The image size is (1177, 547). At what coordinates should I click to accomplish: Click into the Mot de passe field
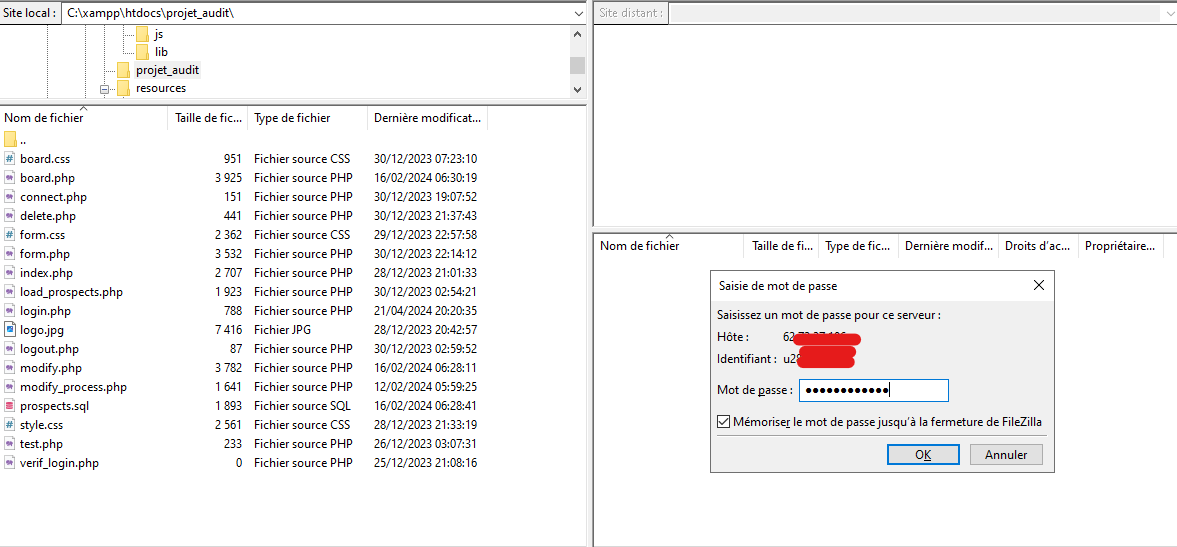(873, 391)
